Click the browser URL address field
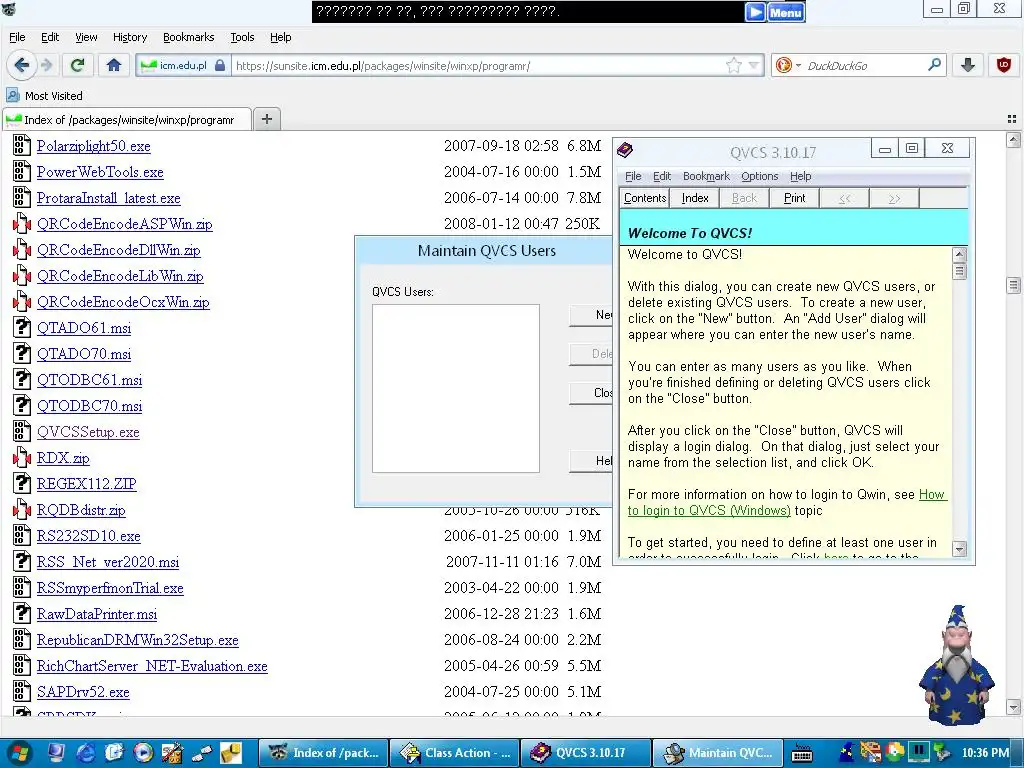The image size is (1024, 768). pos(480,65)
